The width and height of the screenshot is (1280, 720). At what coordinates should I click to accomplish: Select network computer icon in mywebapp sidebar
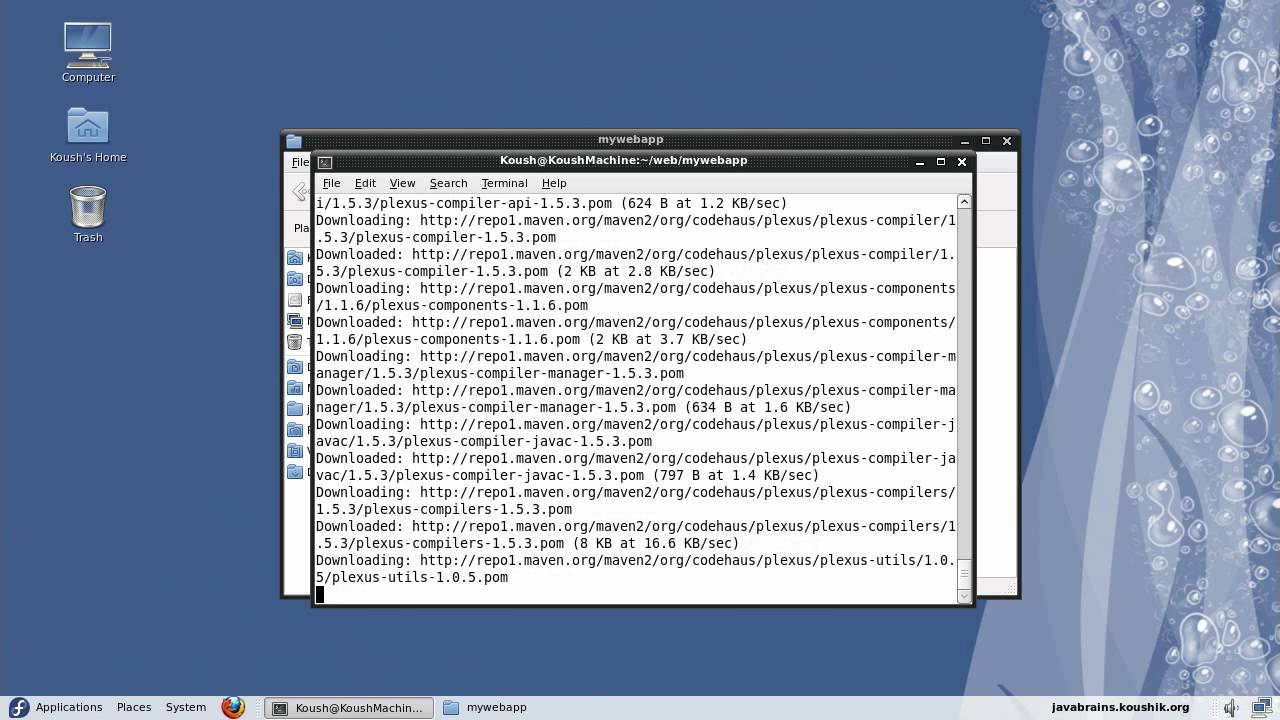(295, 321)
